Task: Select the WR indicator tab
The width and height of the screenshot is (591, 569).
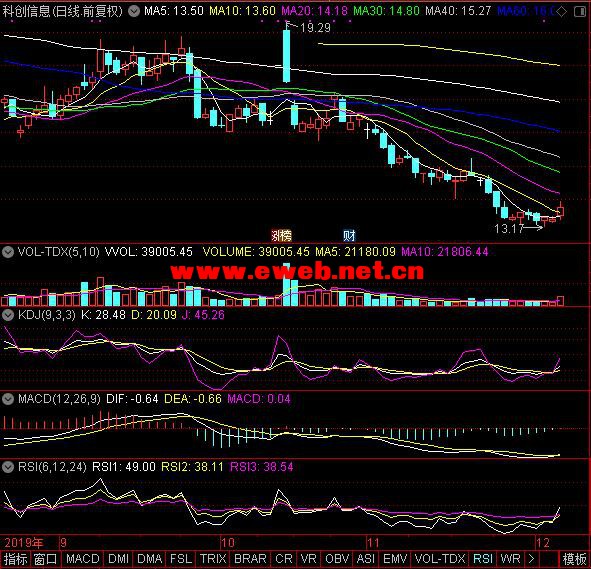Action: pyautogui.click(x=510, y=558)
